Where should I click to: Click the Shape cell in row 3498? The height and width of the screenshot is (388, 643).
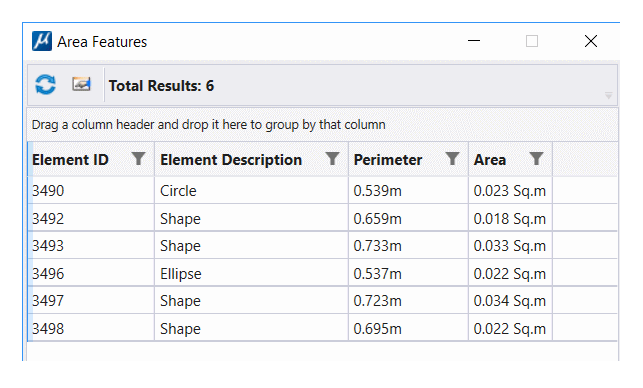(x=251, y=328)
